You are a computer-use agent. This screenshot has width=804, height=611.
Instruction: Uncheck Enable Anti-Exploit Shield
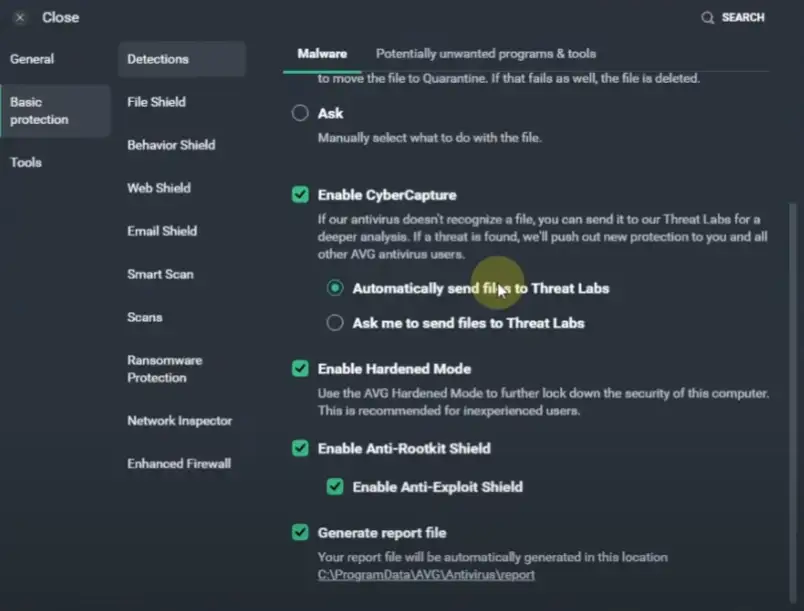335,487
